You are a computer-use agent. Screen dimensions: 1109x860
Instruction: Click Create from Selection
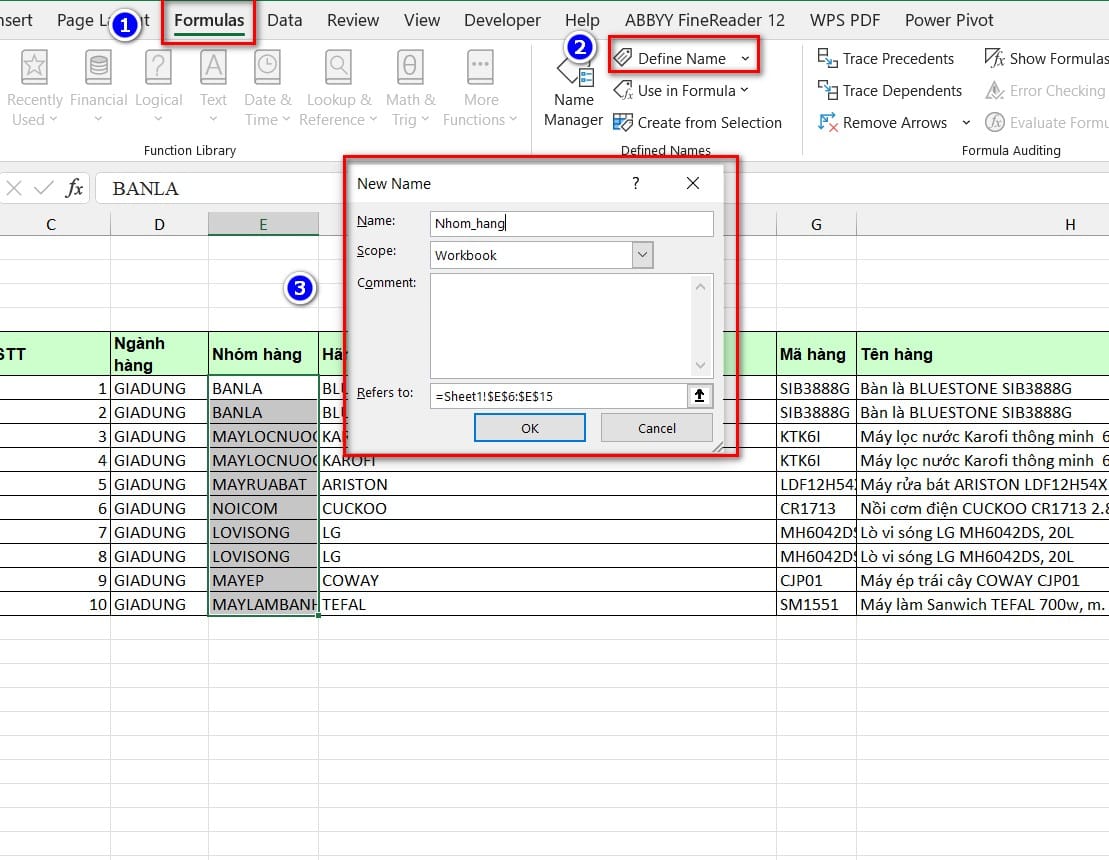point(709,122)
